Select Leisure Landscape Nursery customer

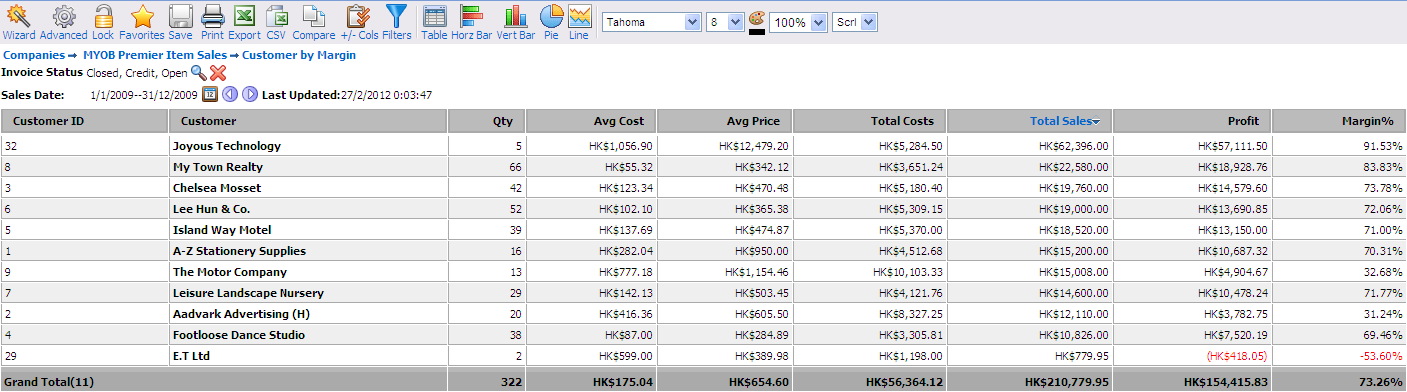click(x=248, y=293)
